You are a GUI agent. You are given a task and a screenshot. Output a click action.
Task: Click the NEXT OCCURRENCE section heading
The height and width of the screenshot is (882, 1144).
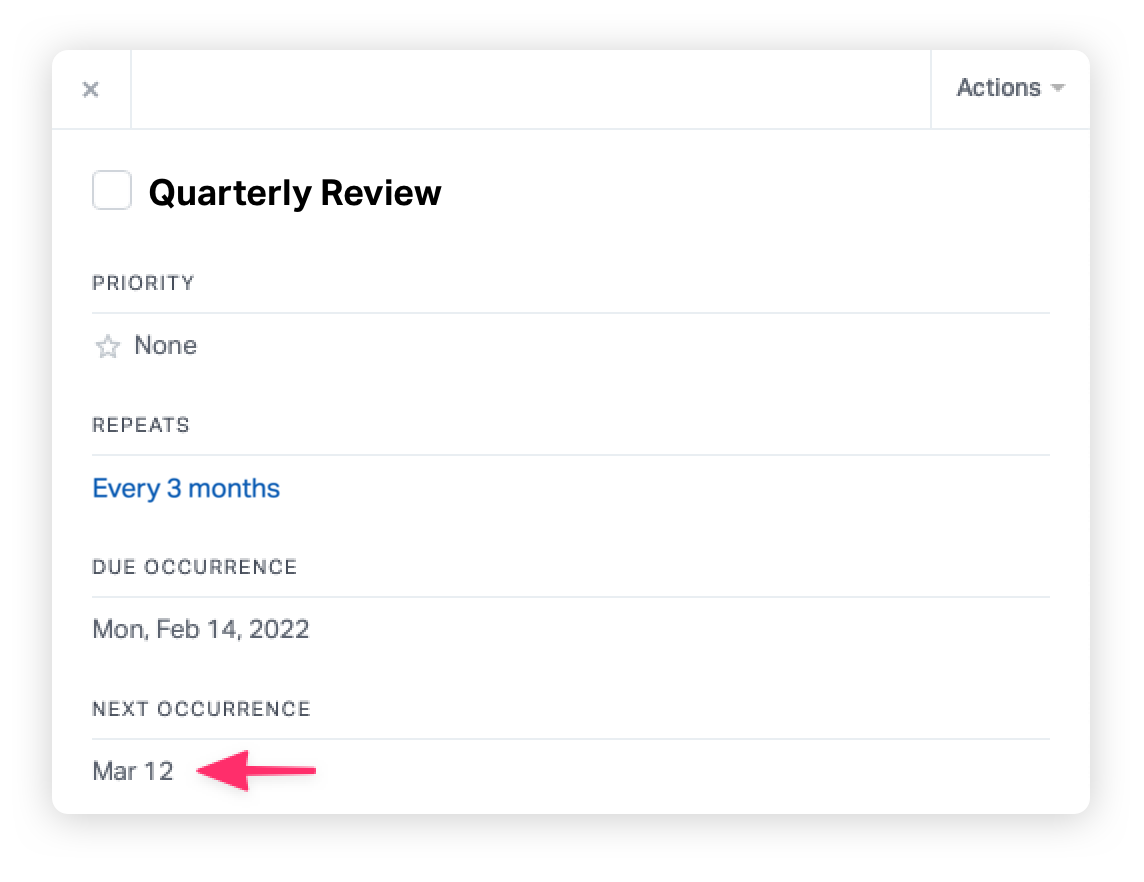[201, 709]
